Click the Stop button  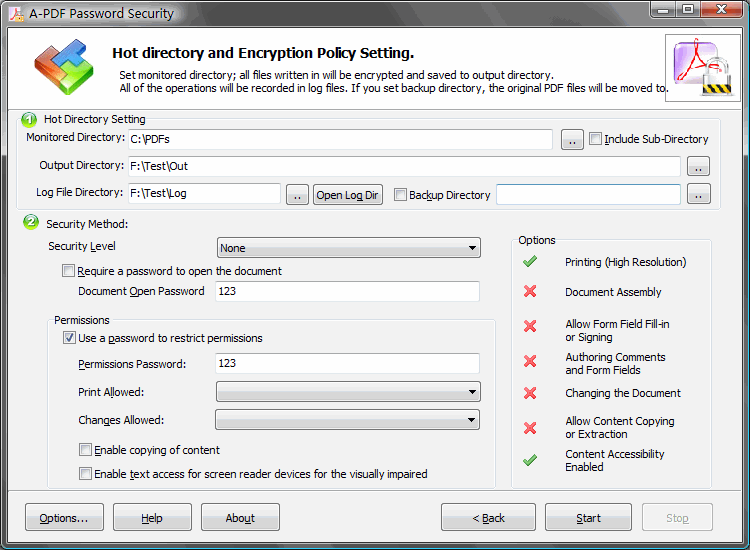pyautogui.click(x=677, y=517)
